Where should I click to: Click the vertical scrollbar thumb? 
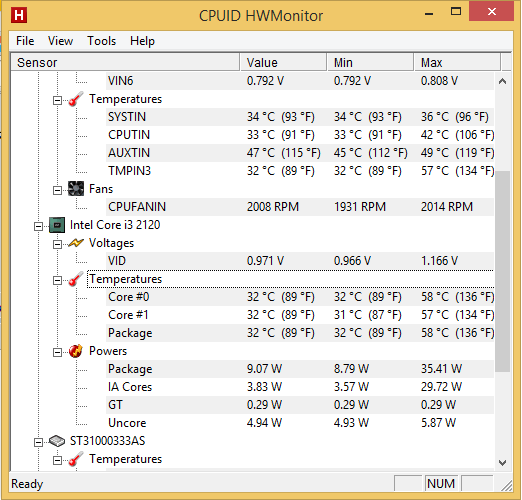pos(502,271)
